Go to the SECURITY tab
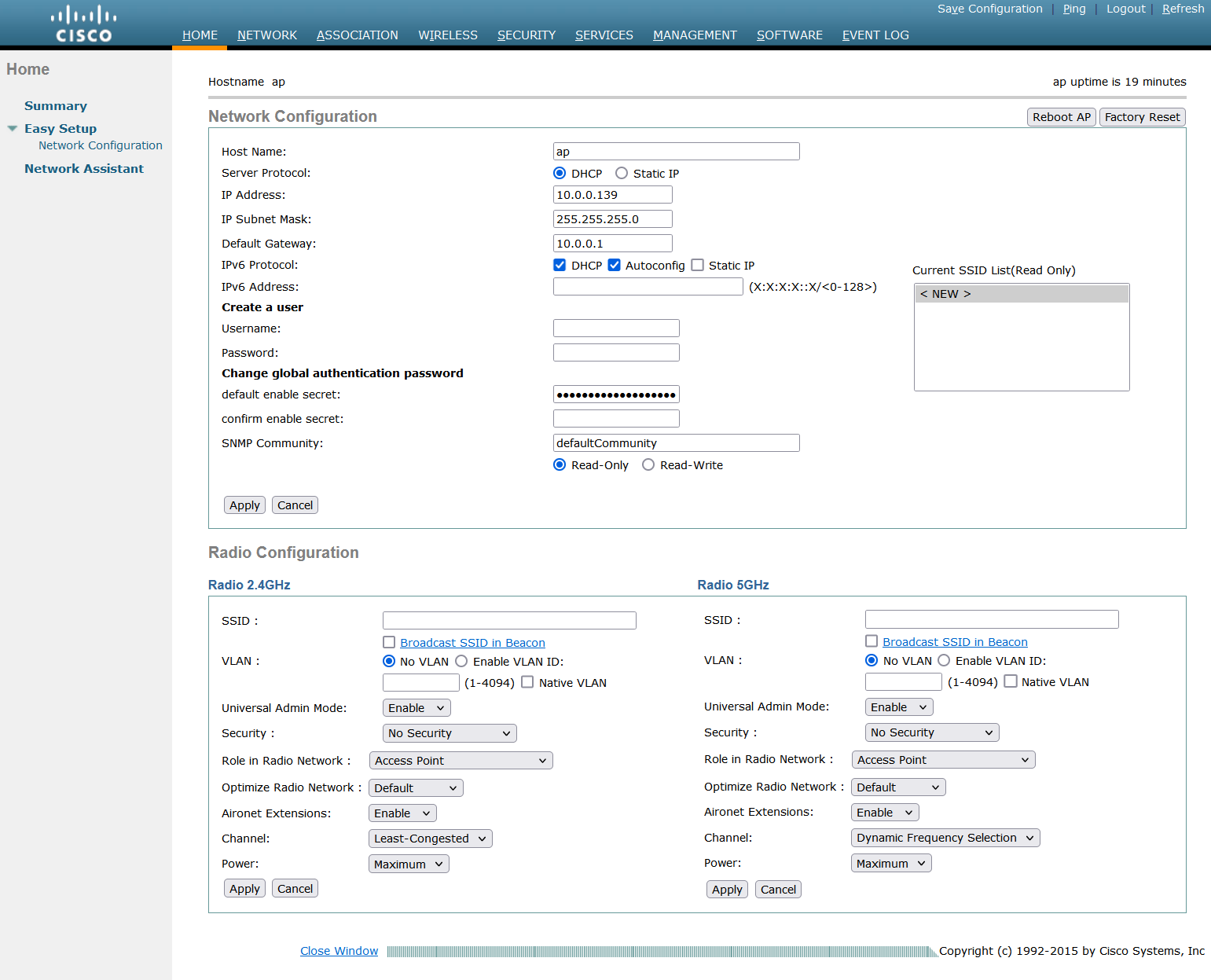 (x=526, y=35)
